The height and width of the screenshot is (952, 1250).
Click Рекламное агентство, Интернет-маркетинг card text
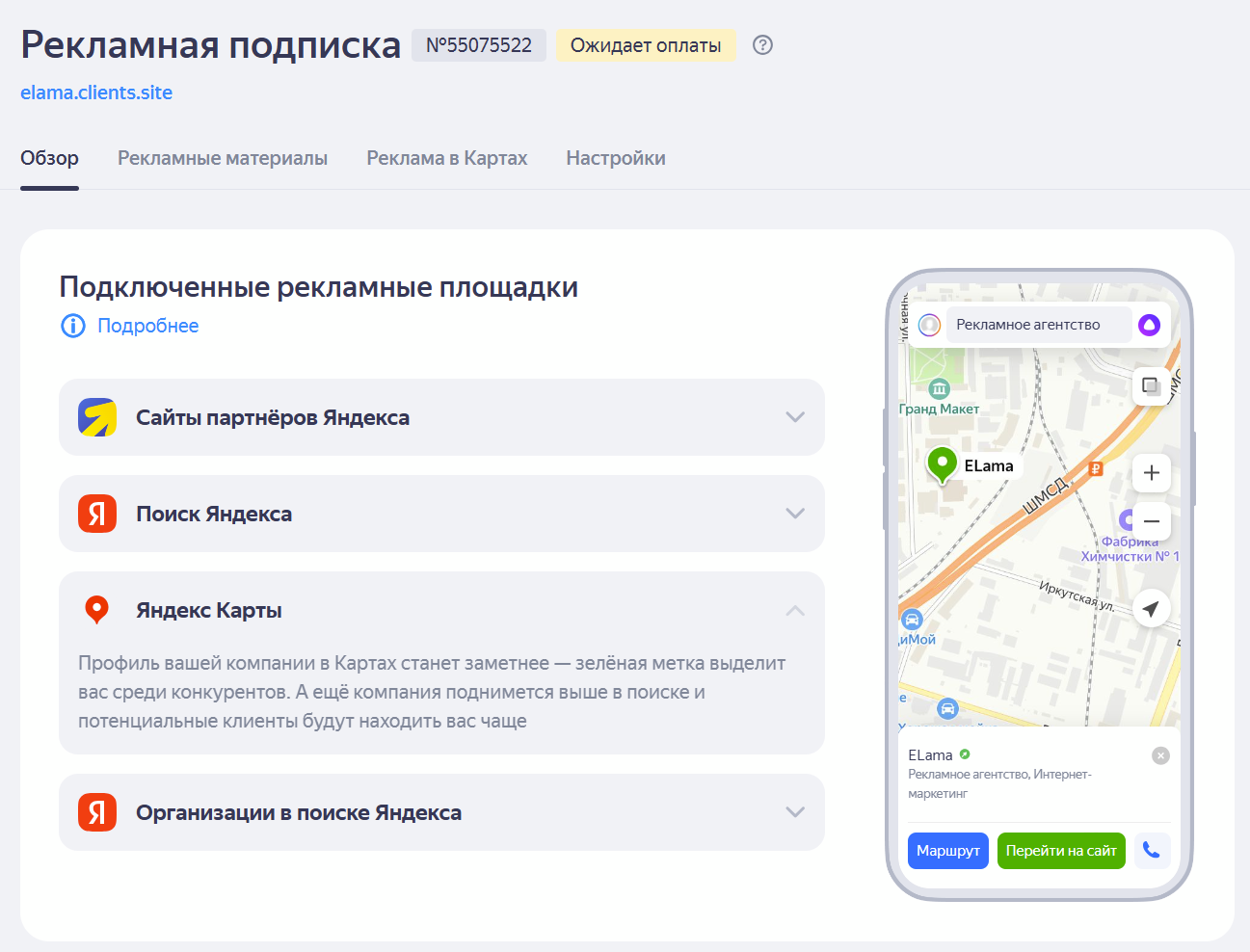(x=999, y=783)
